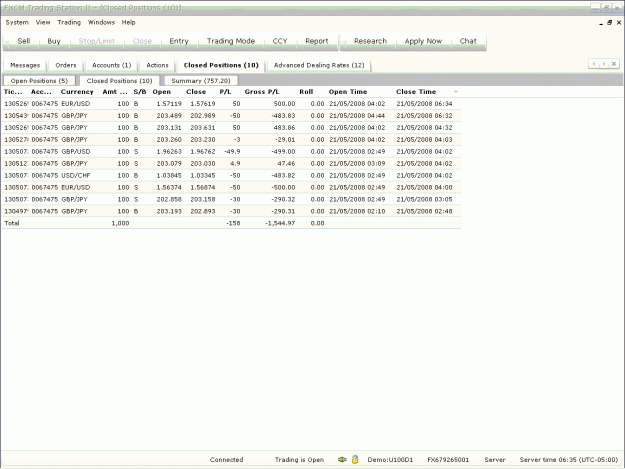
Task: Sort by the Close price column header
Action: coord(196,92)
